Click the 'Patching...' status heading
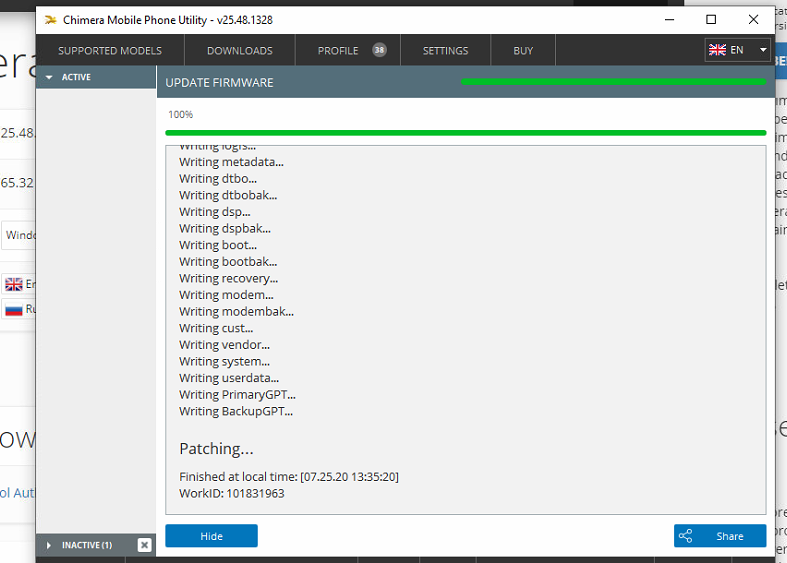The height and width of the screenshot is (563, 787). (216, 448)
